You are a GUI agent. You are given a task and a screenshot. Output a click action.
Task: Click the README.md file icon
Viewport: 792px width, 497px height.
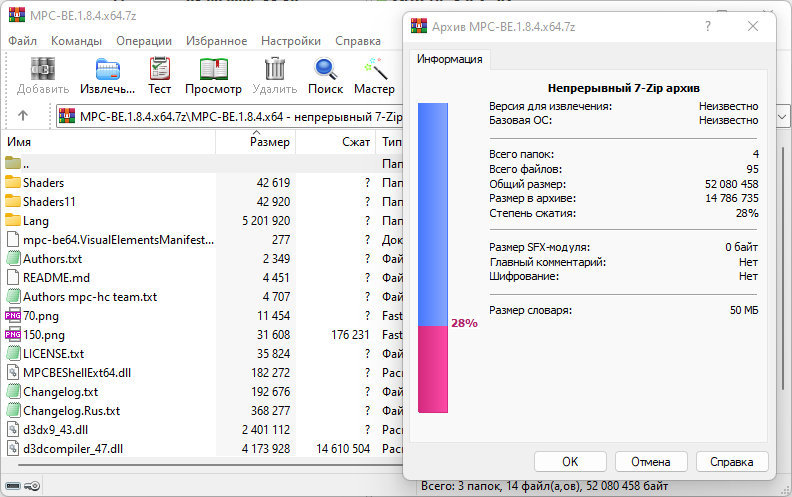tap(13, 277)
